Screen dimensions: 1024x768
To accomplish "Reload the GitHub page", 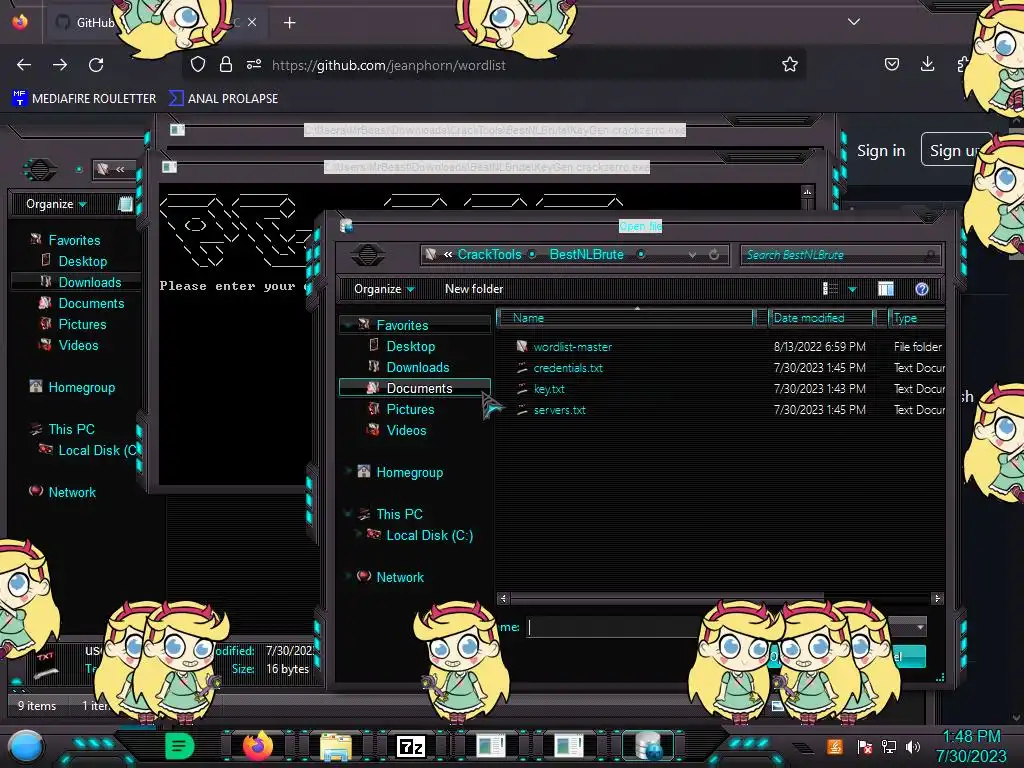I will (96, 65).
